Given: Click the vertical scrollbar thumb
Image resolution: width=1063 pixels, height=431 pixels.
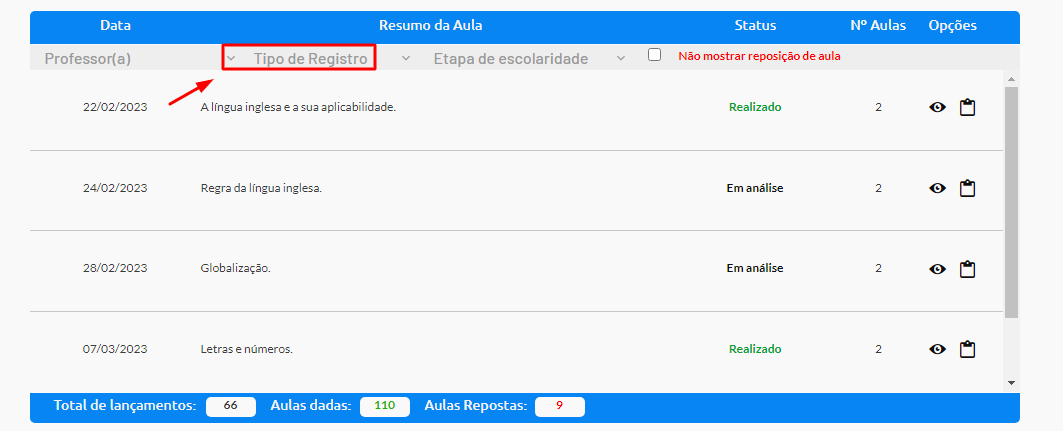Looking at the screenshot, I should point(1011,202).
